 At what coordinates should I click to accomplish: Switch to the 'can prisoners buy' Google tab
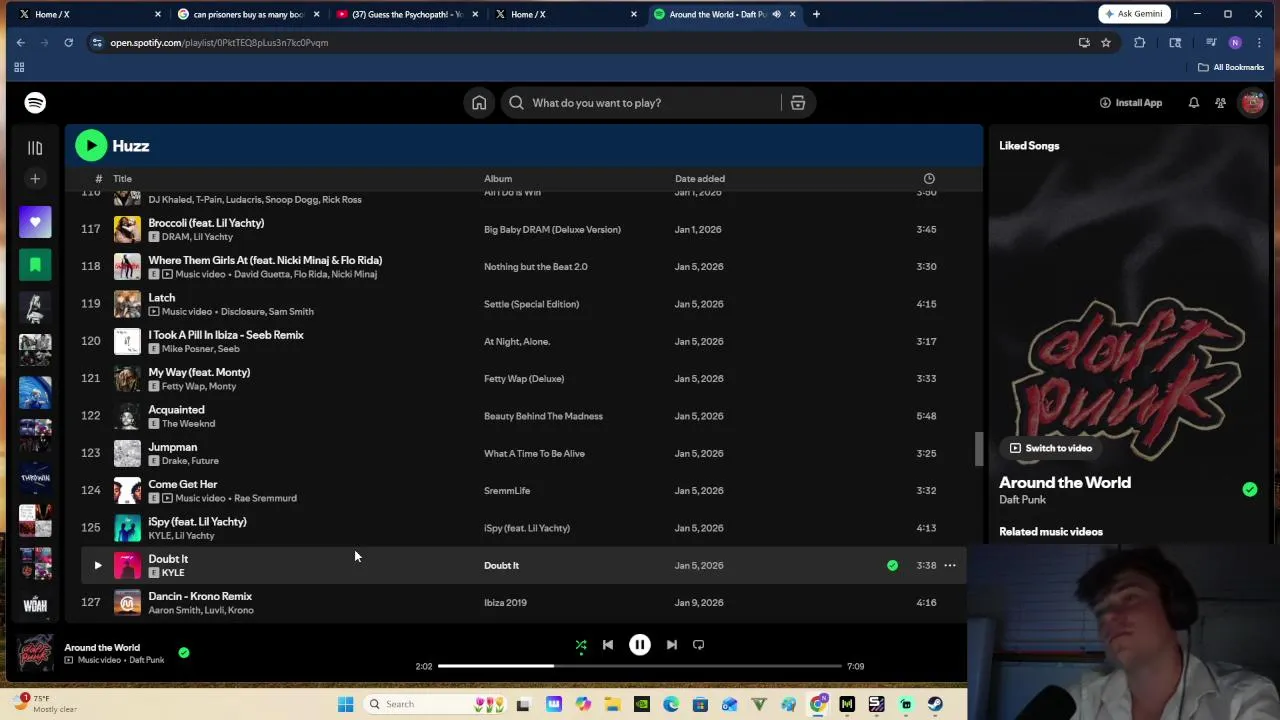[x=247, y=14]
